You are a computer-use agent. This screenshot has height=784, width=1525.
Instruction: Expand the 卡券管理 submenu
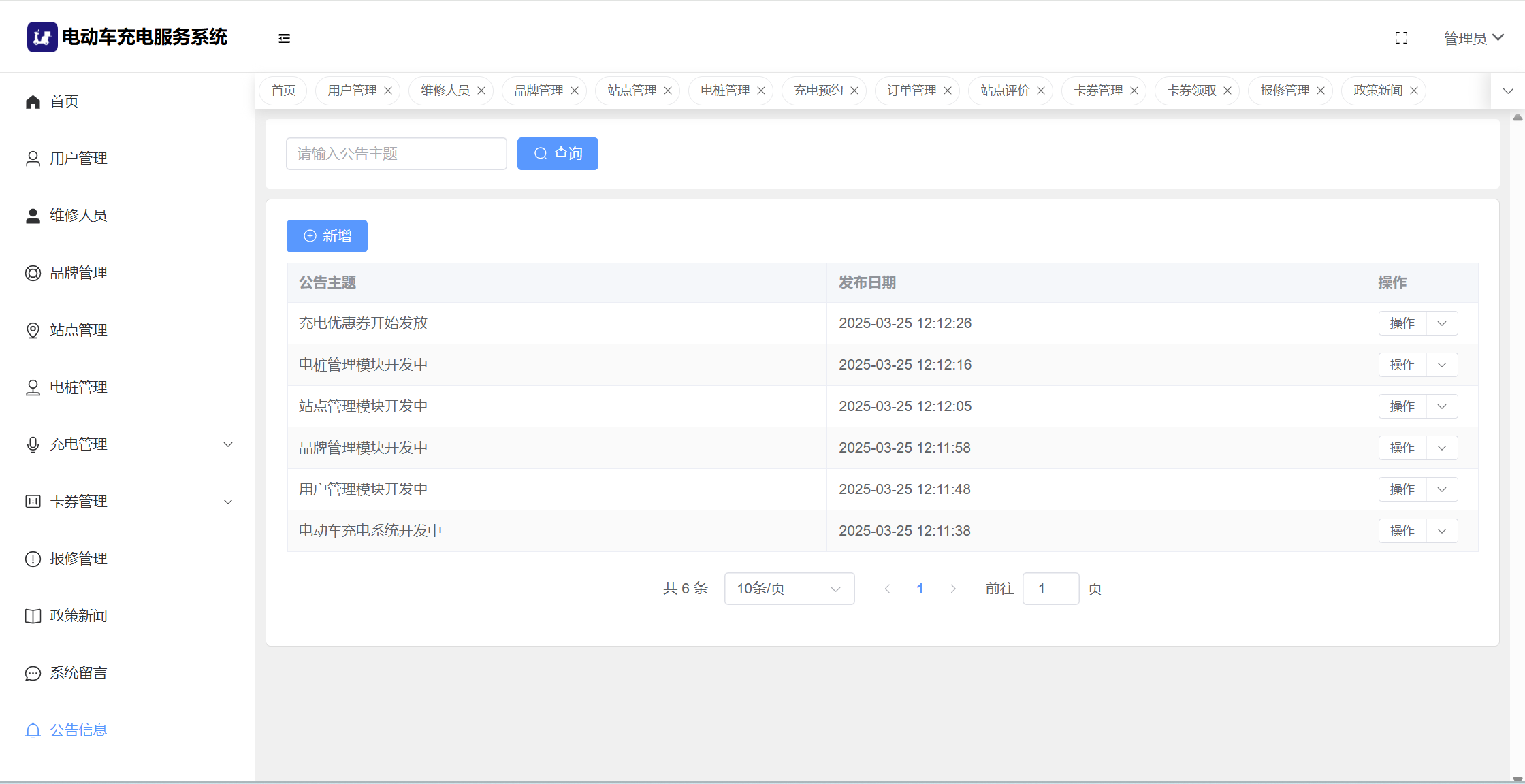(228, 502)
